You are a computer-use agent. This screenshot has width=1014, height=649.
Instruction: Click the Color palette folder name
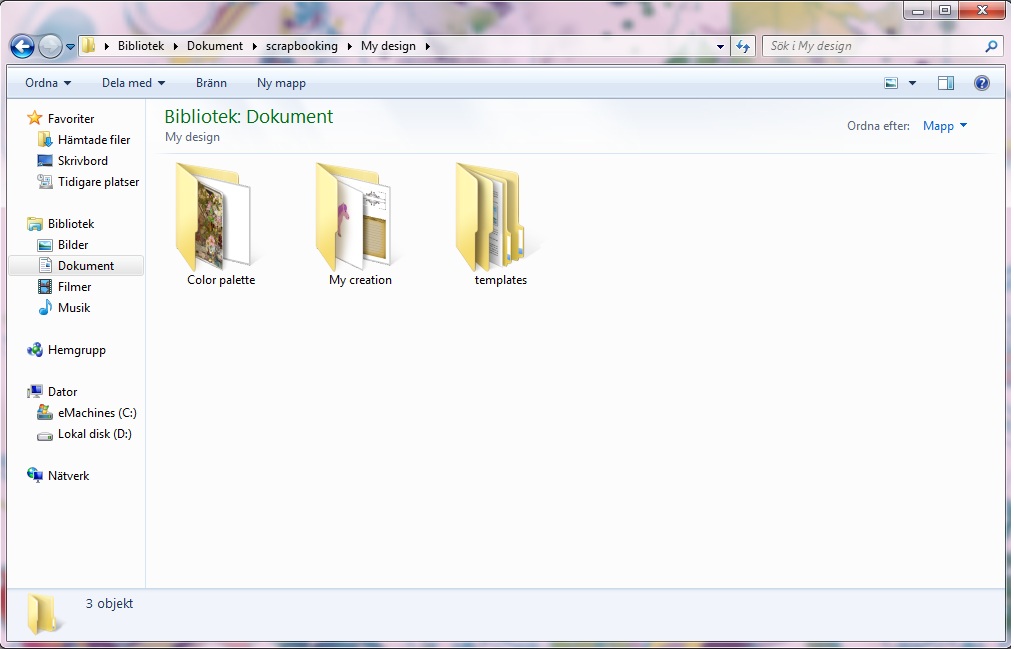tap(221, 280)
